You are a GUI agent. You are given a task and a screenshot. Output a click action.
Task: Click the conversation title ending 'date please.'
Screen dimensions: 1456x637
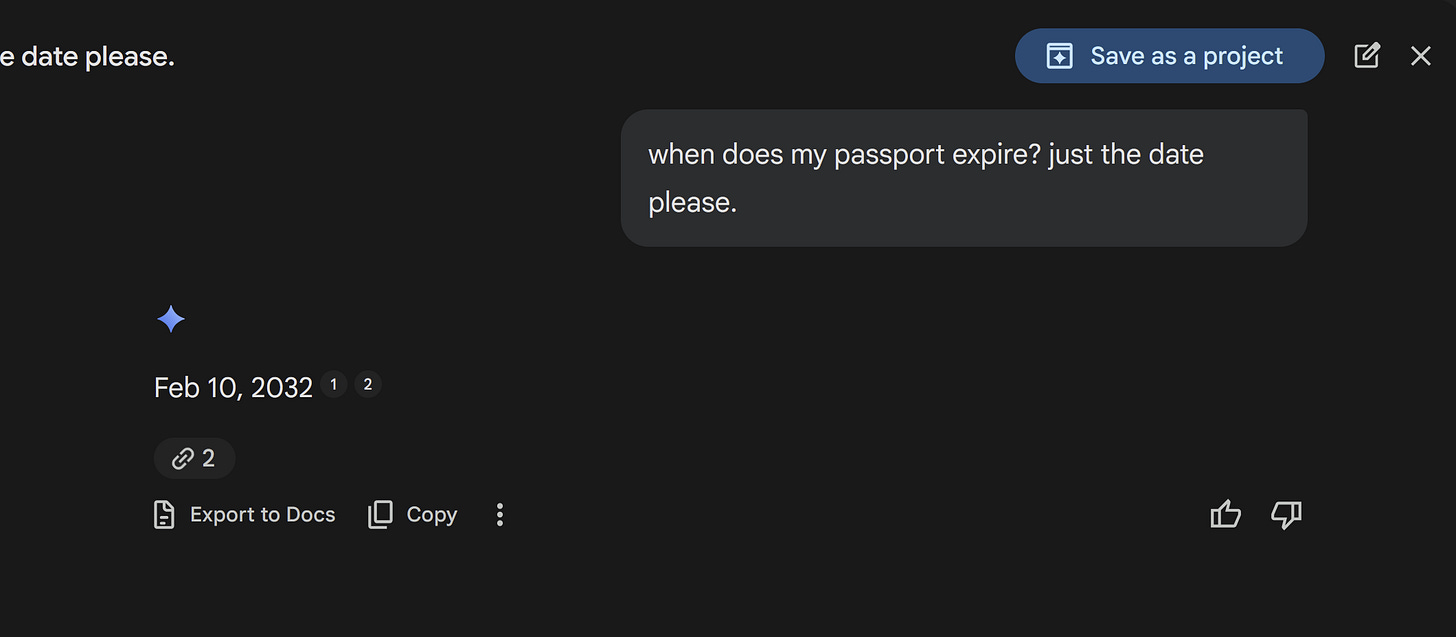[87, 57]
